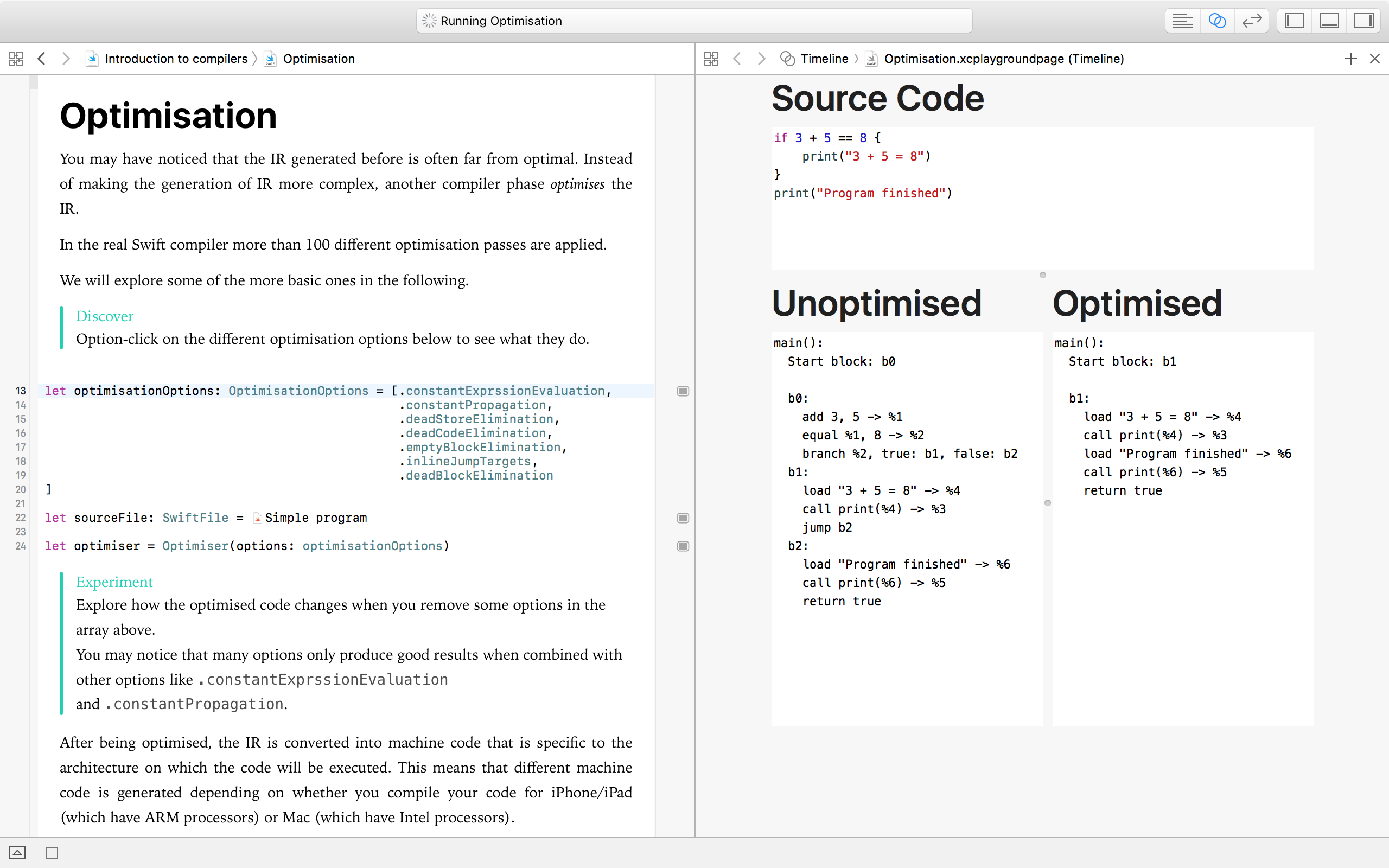
Task: Click the Timeline panel icon
Action: [790, 58]
